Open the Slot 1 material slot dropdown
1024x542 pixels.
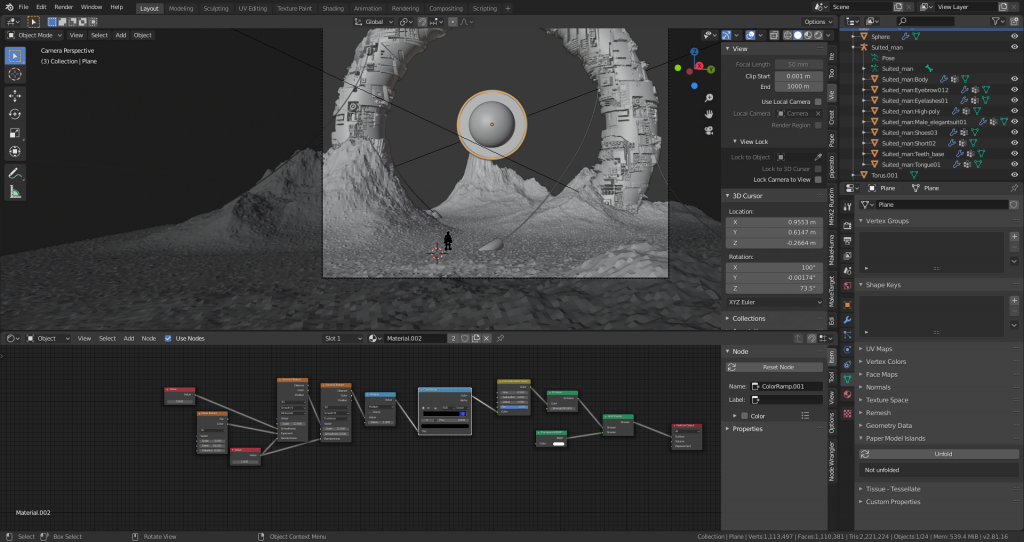pos(343,338)
